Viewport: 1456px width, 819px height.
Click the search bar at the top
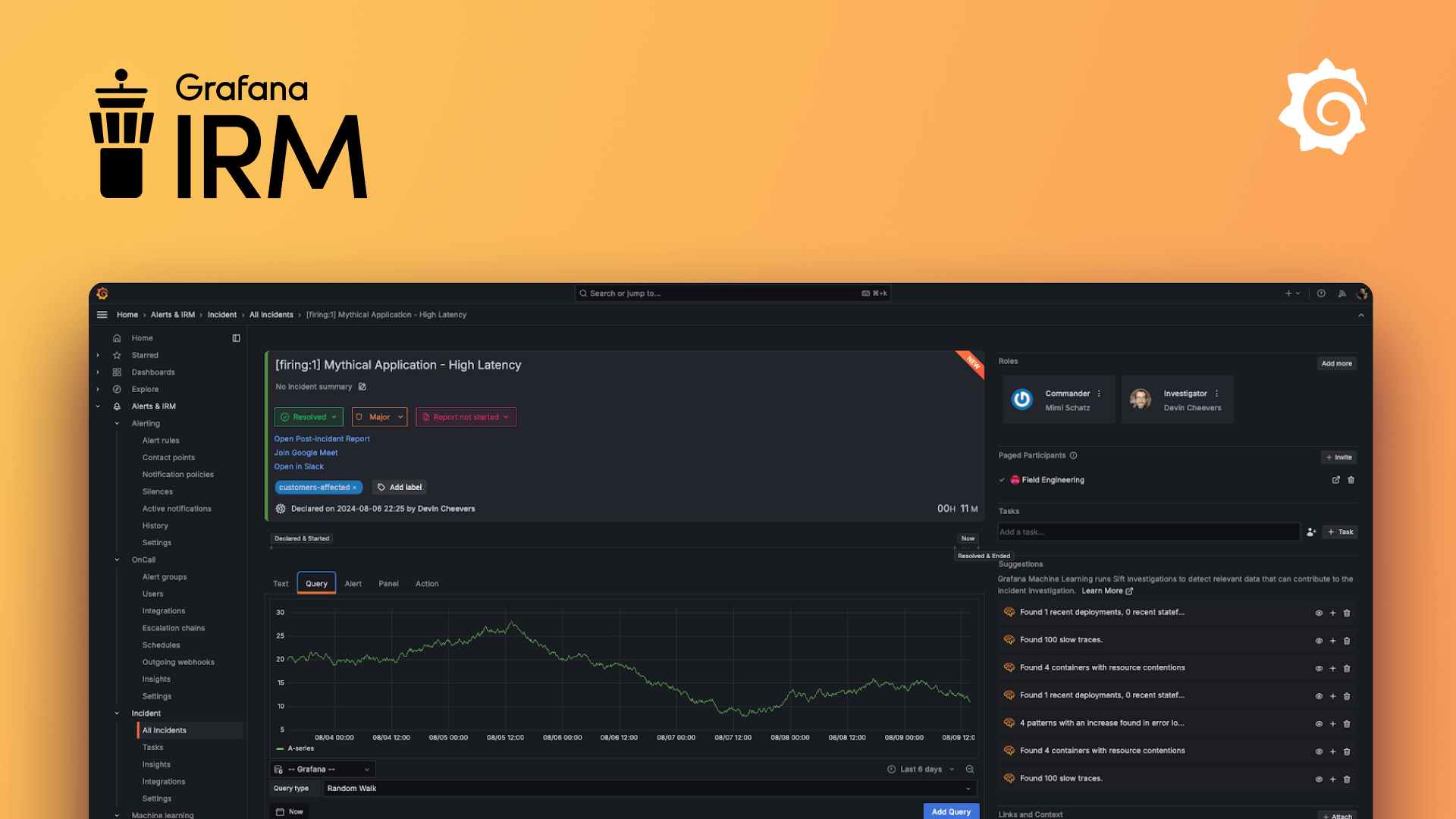732,293
